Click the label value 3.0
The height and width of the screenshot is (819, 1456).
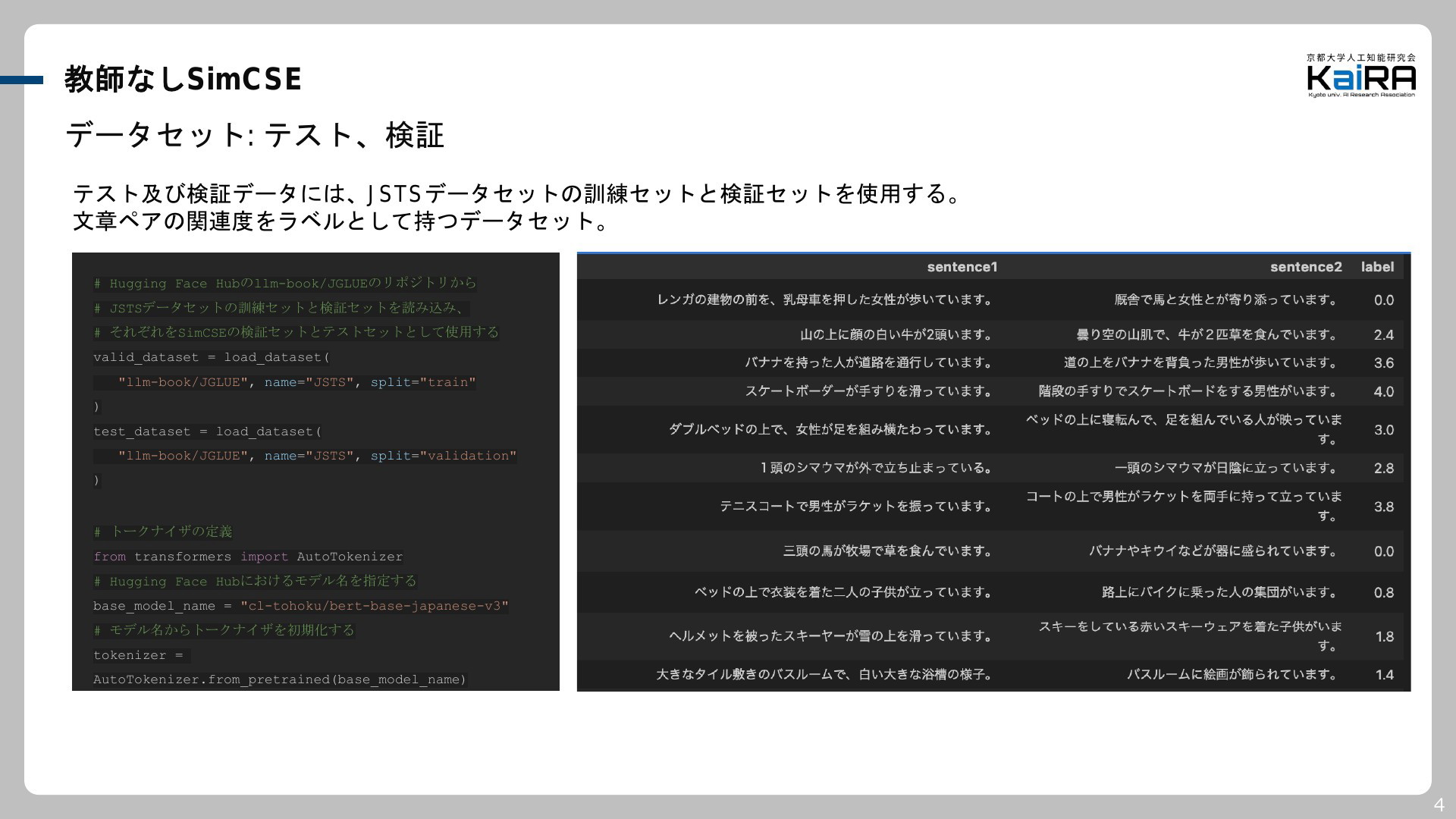1384,430
